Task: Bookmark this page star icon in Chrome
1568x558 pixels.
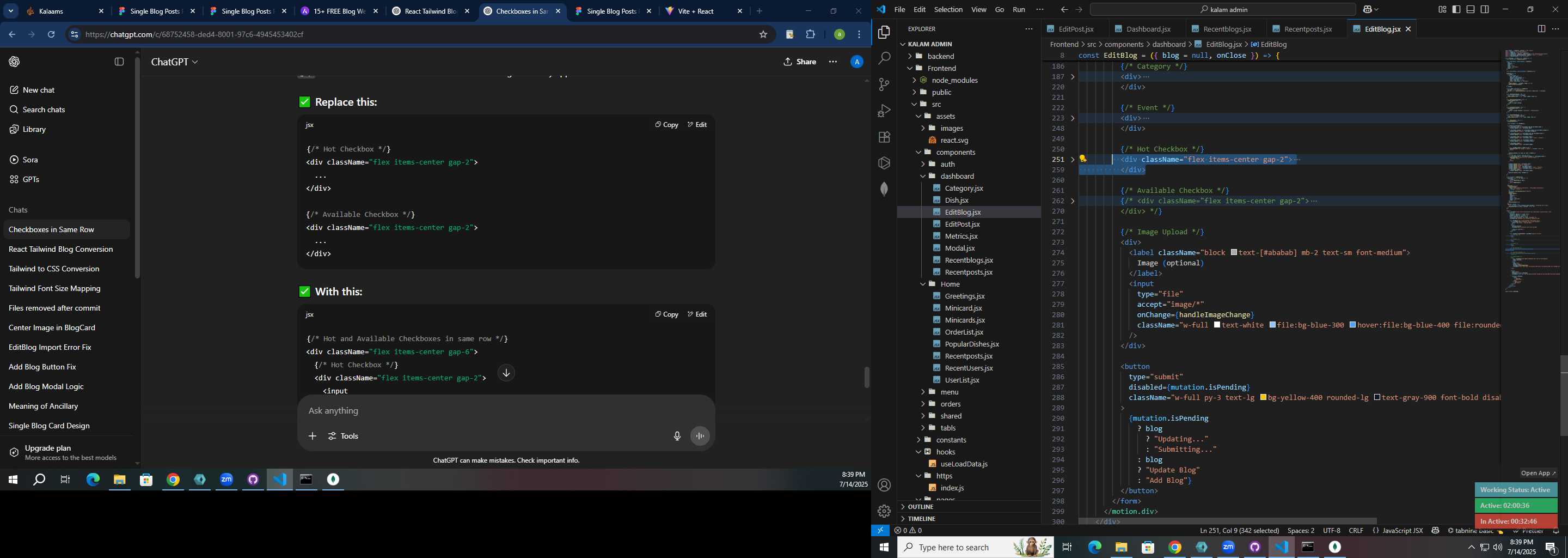Action: [x=763, y=35]
